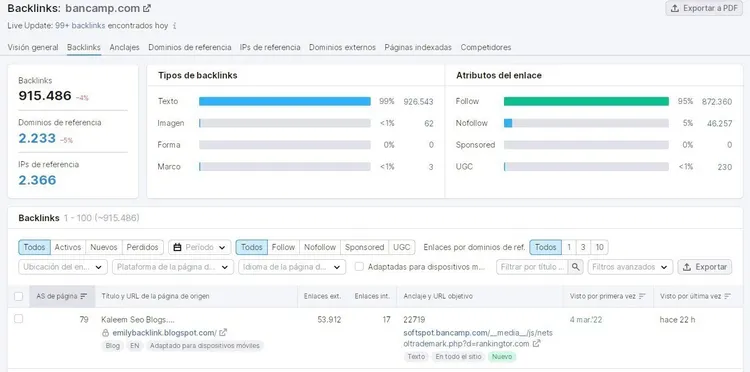Click the calendar icon in Período filter
750x372 pixels.
(x=177, y=247)
